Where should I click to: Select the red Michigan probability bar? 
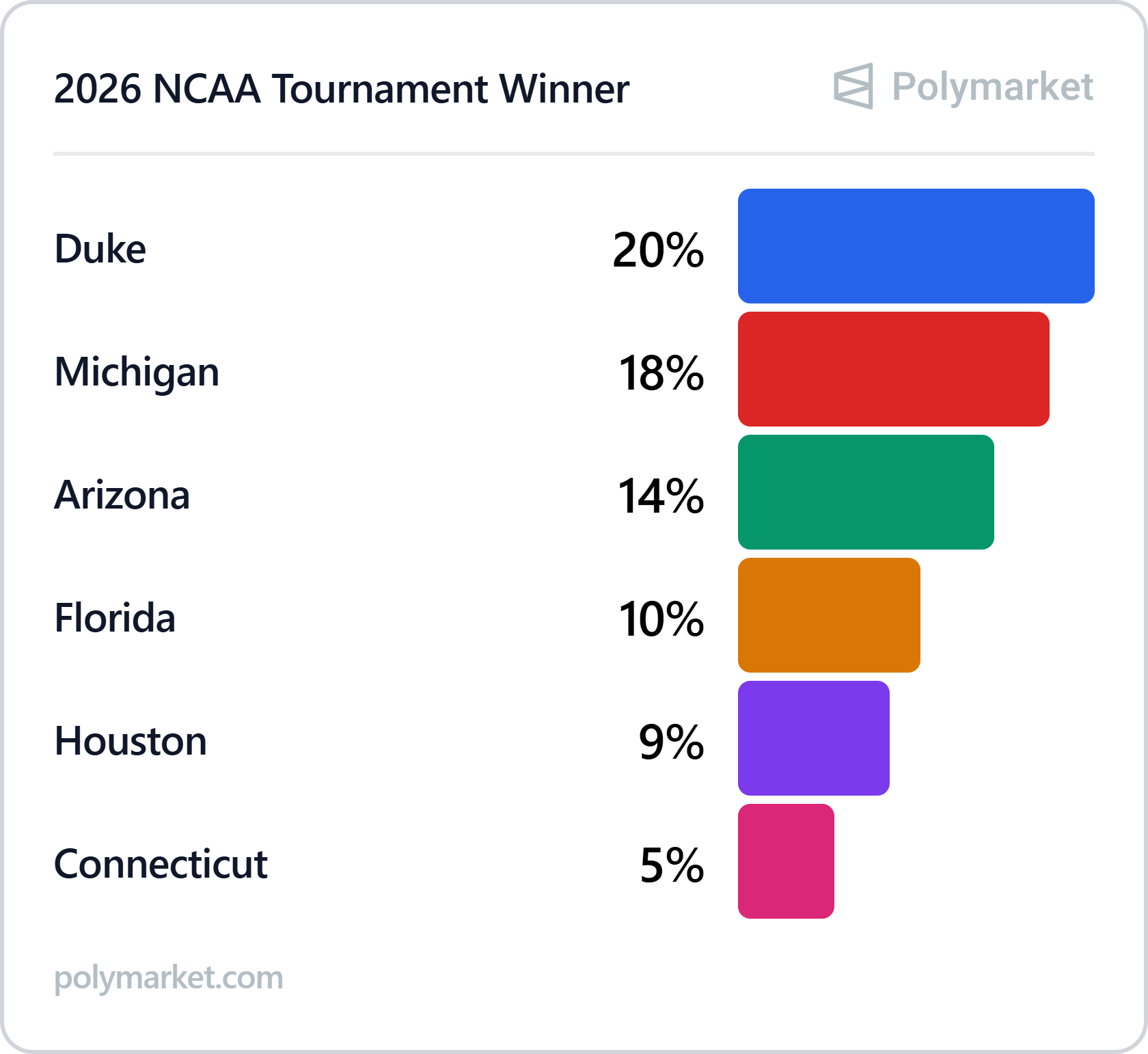(893, 369)
